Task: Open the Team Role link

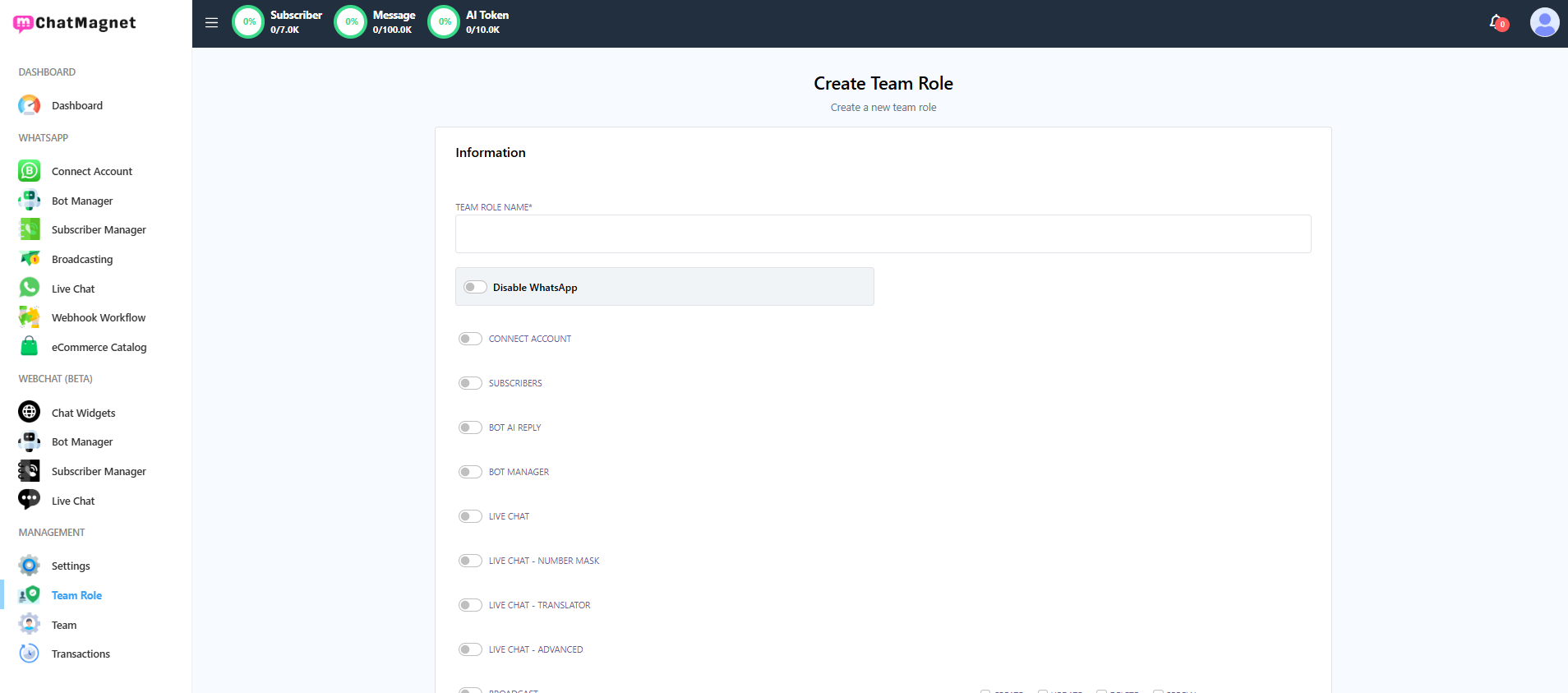Action: click(x=76, y=595)
